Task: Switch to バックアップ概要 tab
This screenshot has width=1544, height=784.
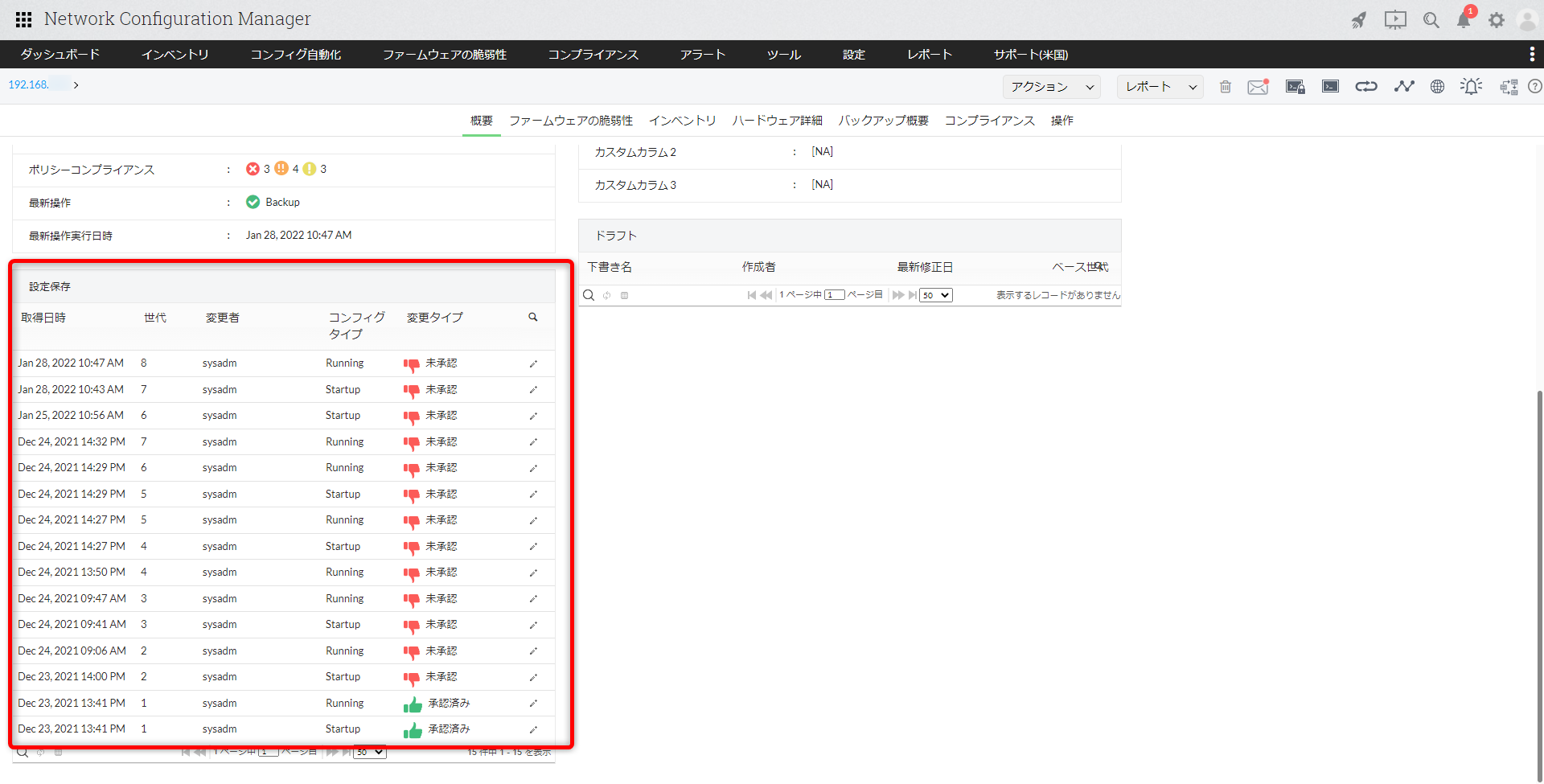Action: click(x=884, y=121)
